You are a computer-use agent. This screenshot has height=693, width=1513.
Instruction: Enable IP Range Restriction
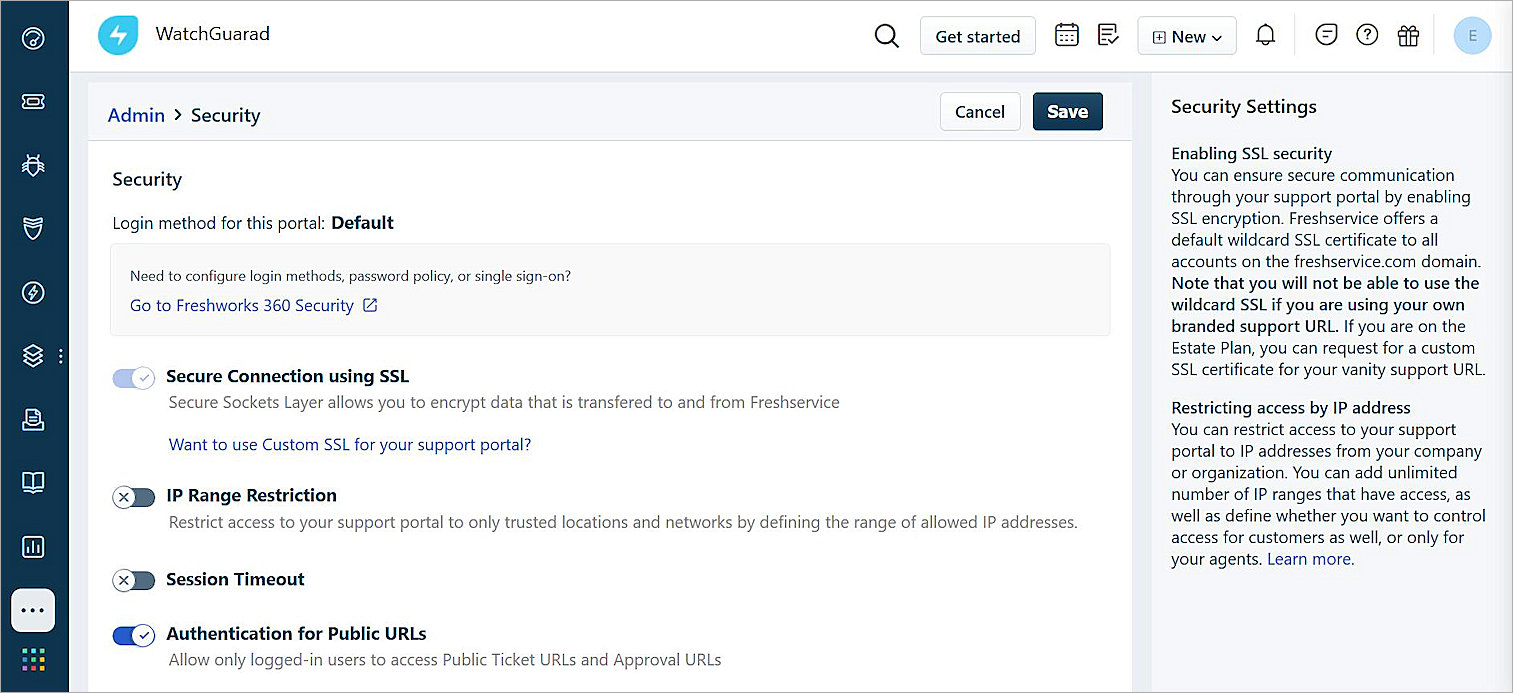133,497
